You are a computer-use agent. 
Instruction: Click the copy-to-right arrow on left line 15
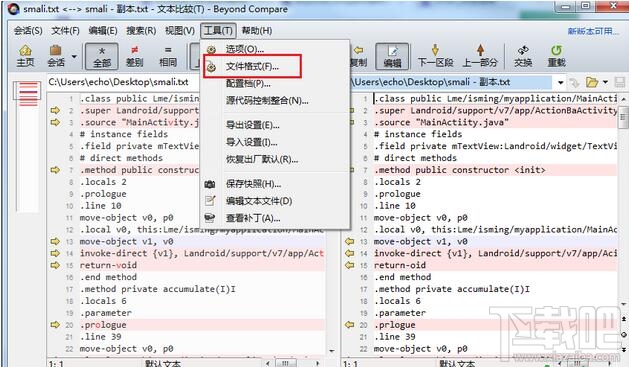pos(55,265)
